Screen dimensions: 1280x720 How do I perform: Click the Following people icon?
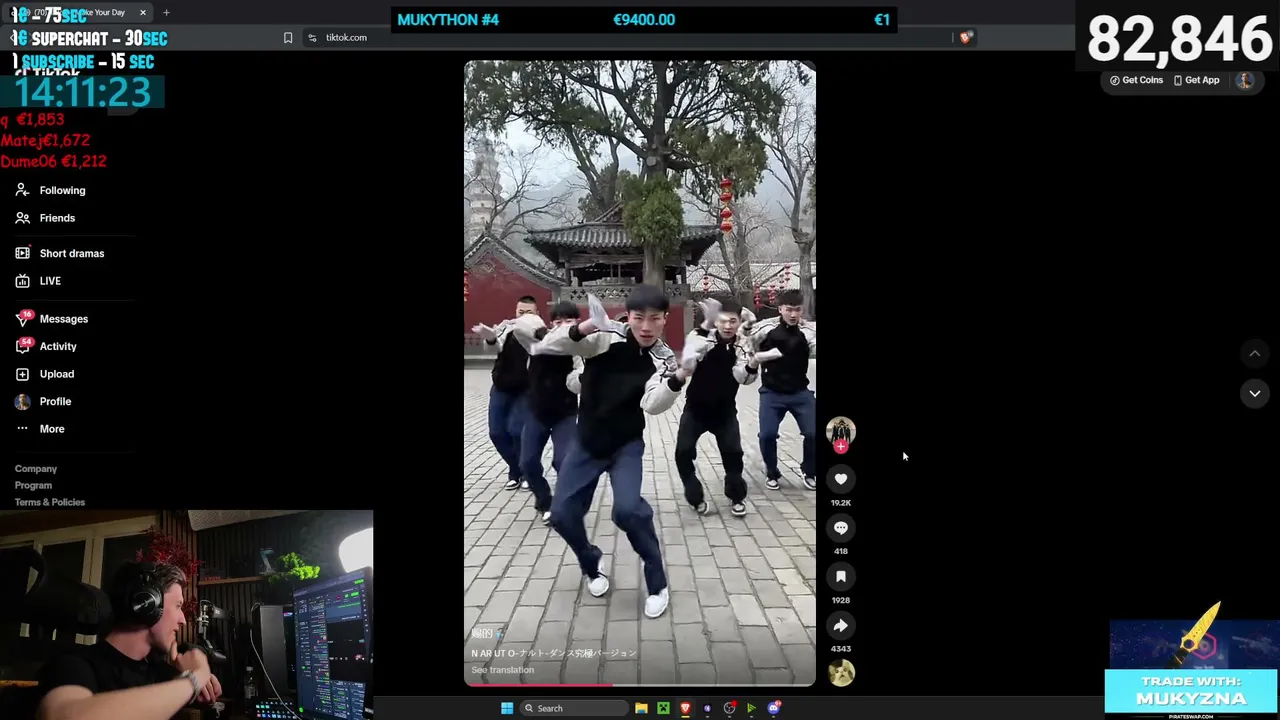click(x=22, y=190)
